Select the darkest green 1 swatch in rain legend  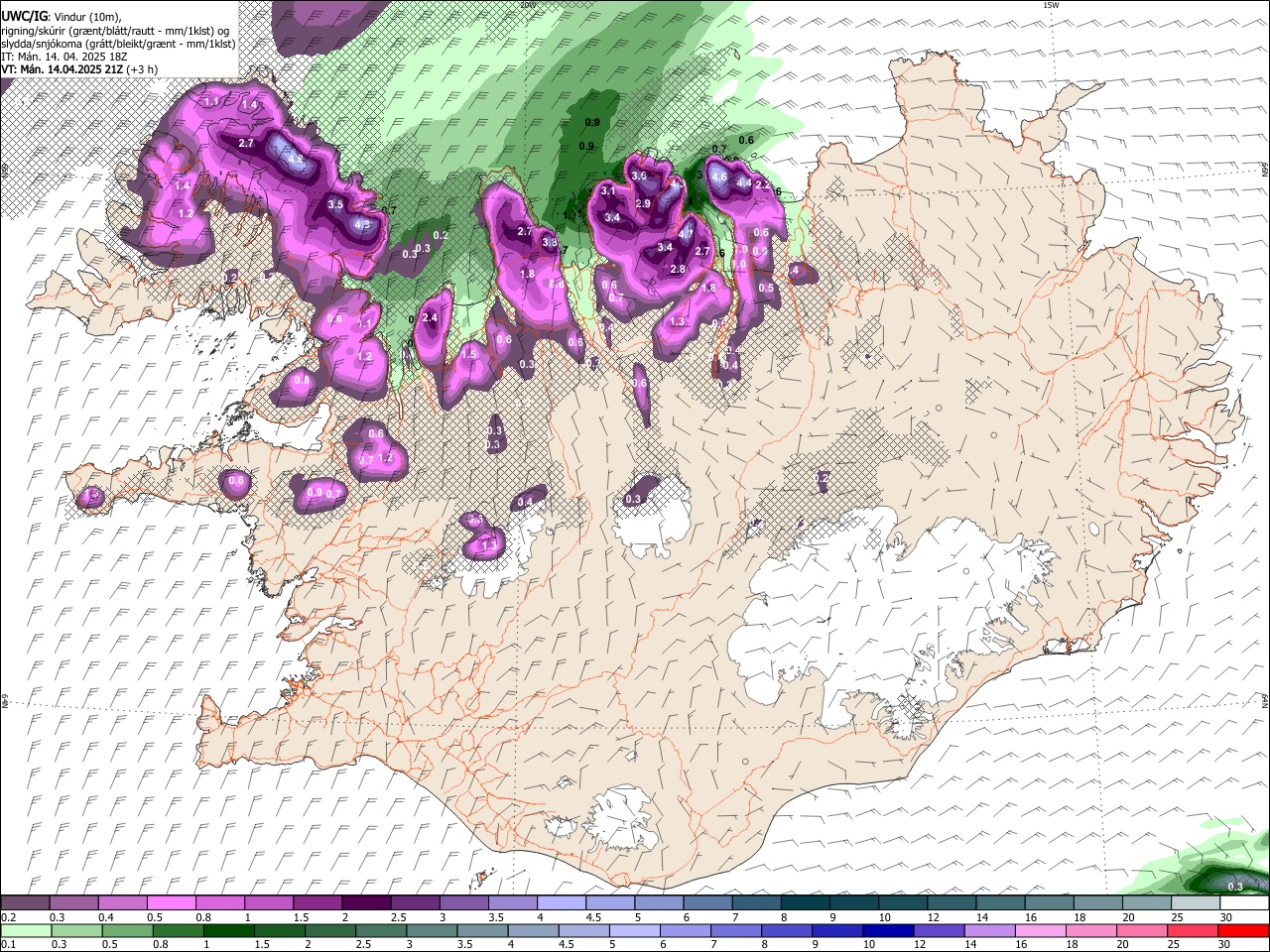click(x=229, y=931)
